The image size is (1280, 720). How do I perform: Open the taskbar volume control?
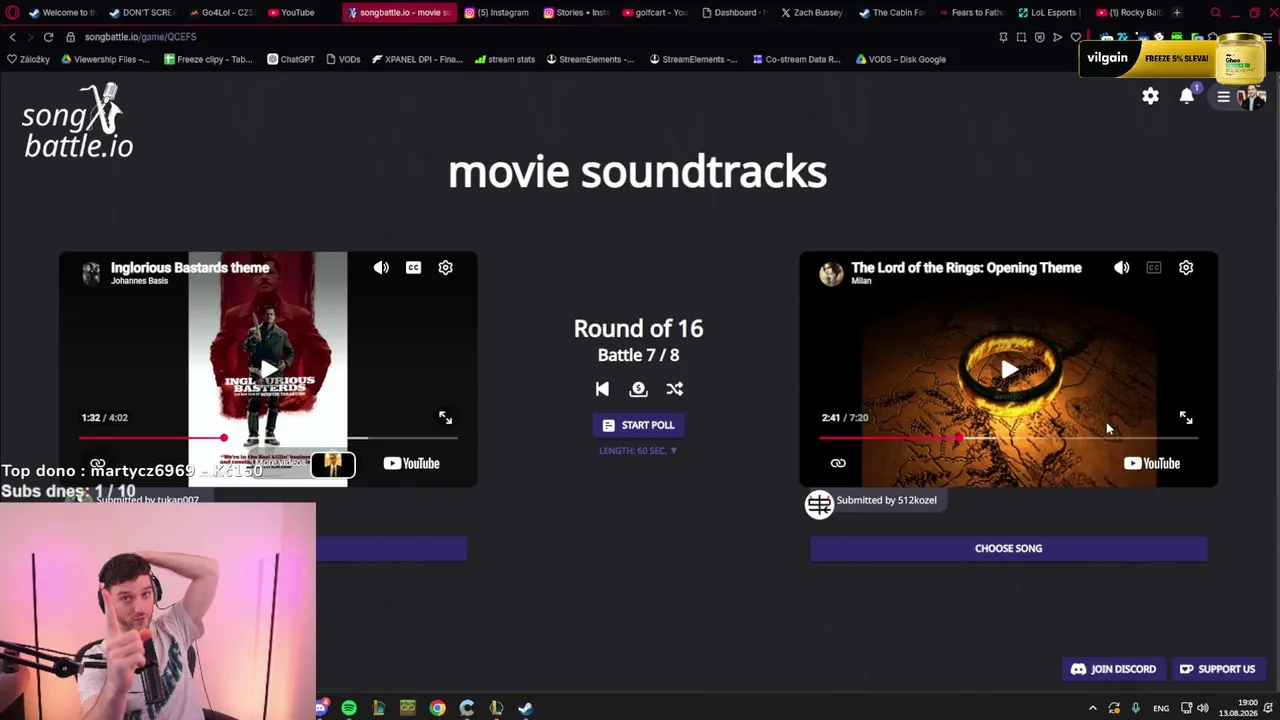1202,708
